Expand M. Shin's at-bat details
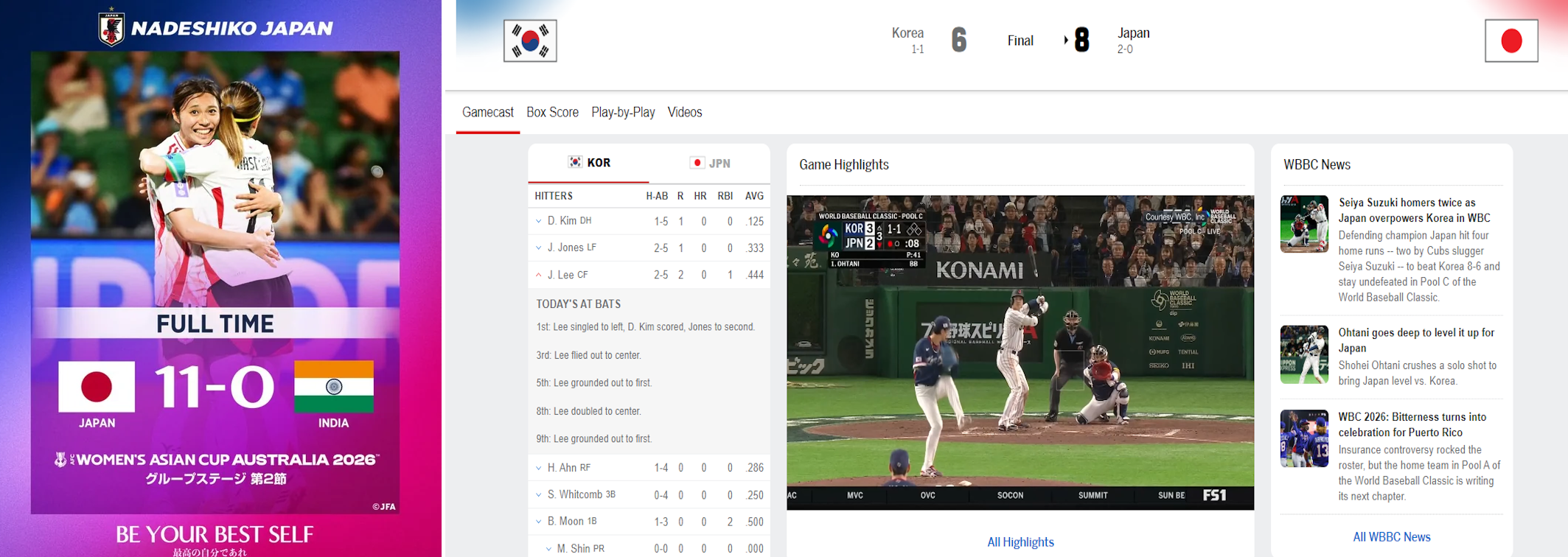This screenshot has height=557, width=1568. tap(548, 549)
